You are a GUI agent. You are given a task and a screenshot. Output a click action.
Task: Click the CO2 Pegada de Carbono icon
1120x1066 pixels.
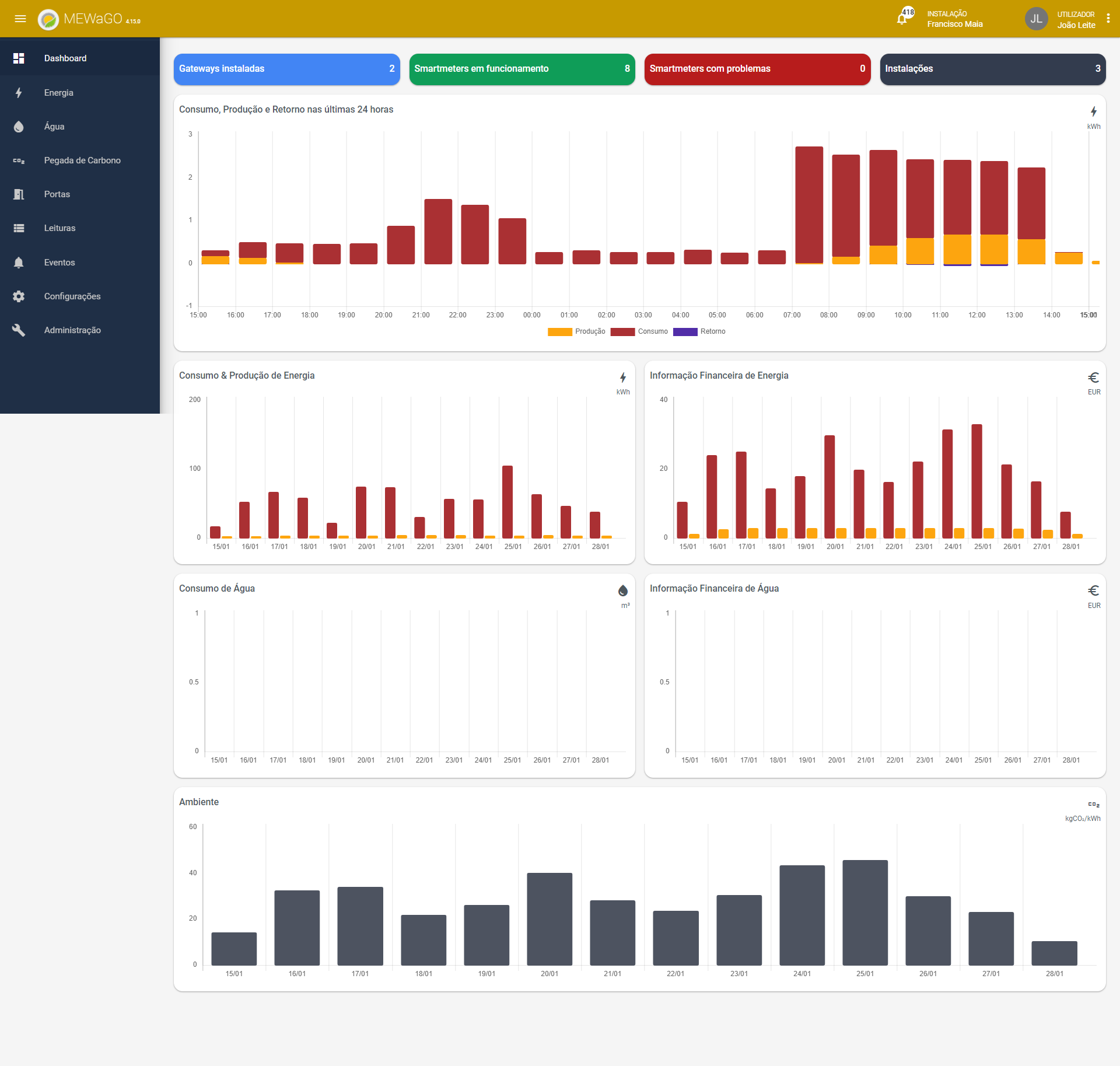coord(19,160)
